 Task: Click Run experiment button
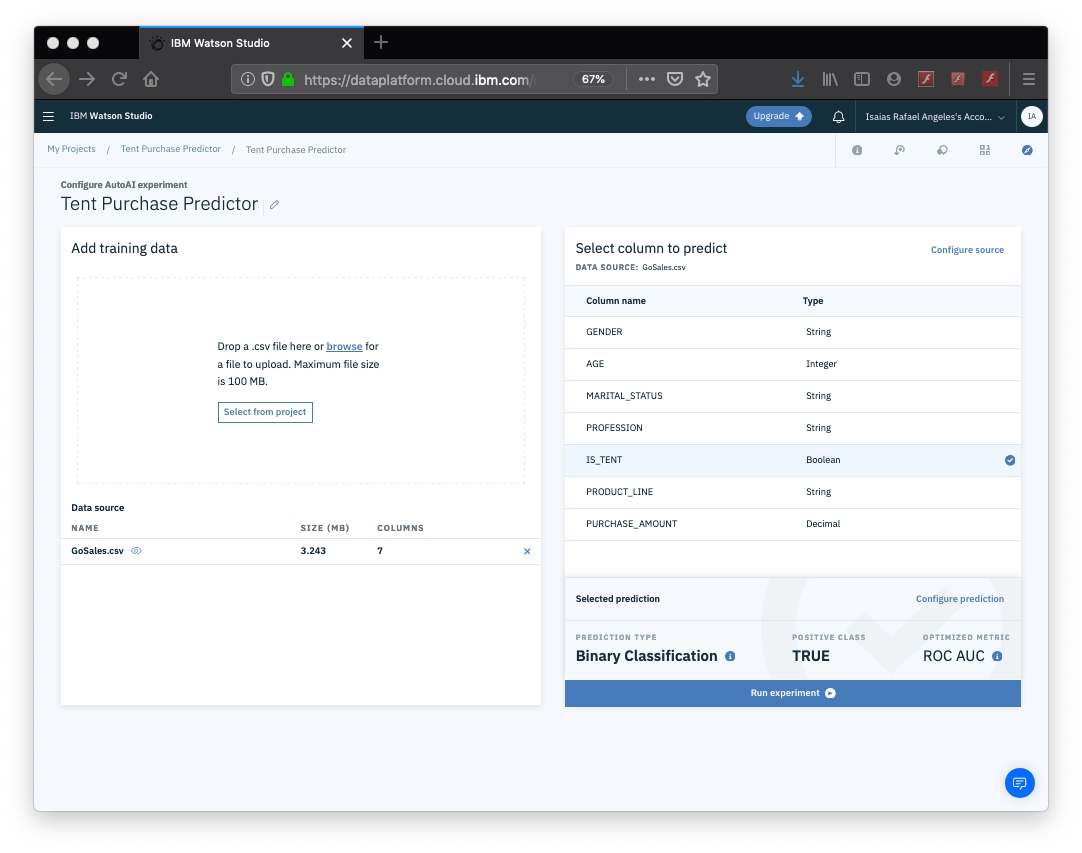(792, 693)
